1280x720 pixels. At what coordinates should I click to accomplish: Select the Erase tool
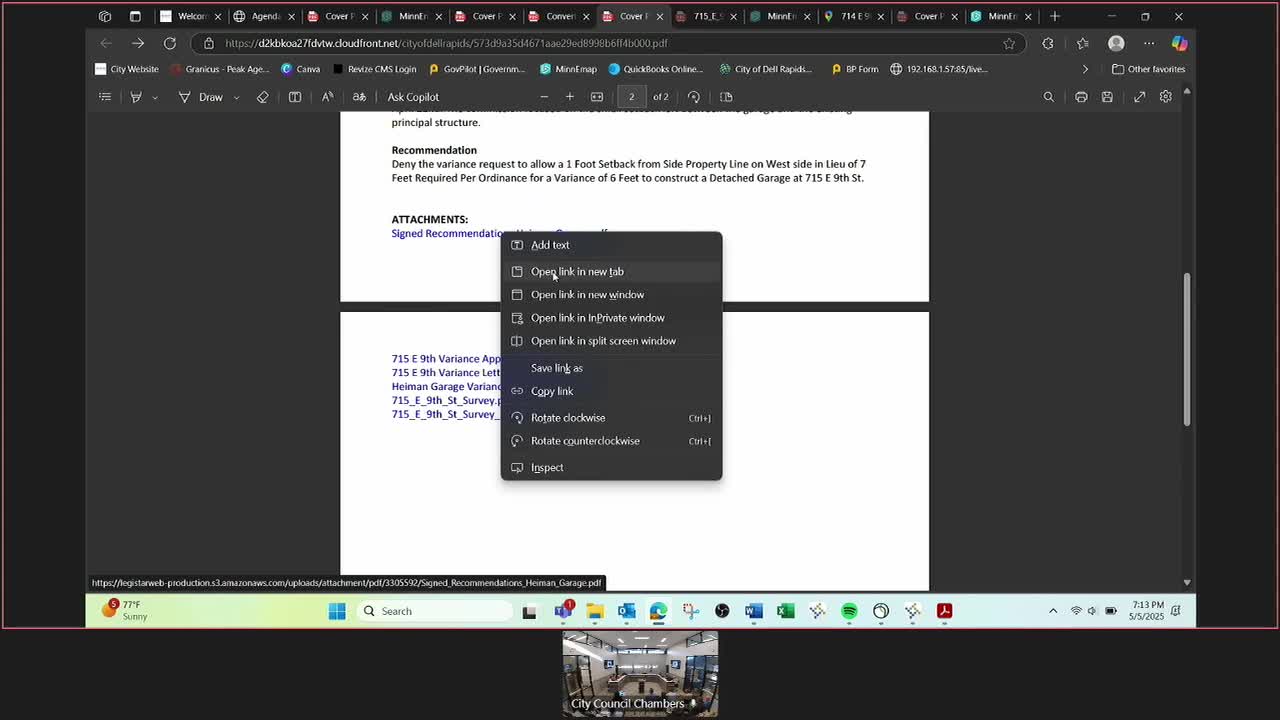(x=263, y=97)
